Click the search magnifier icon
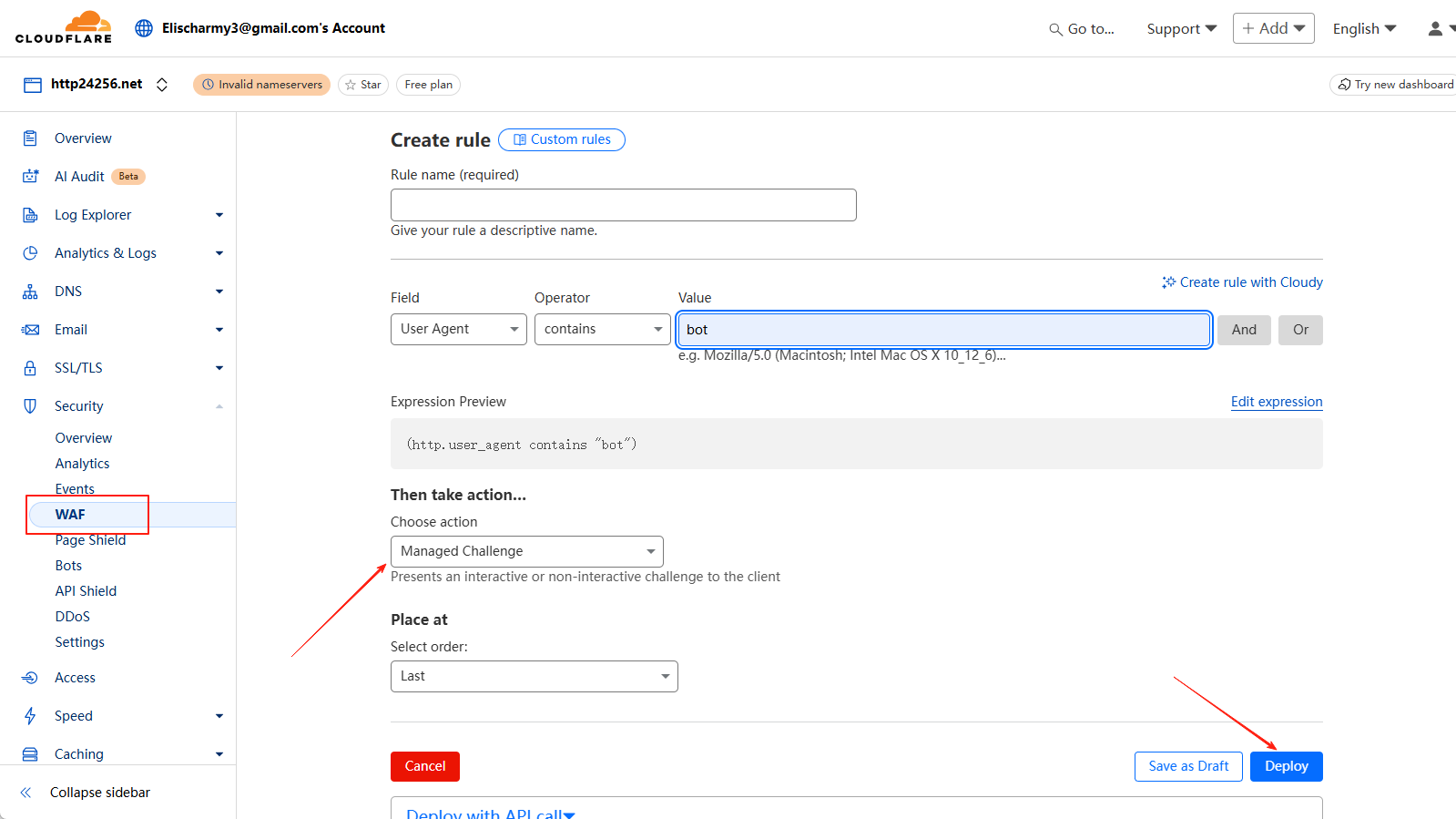This screenshot has width=1456, height=819. (x=1055, y=29)
